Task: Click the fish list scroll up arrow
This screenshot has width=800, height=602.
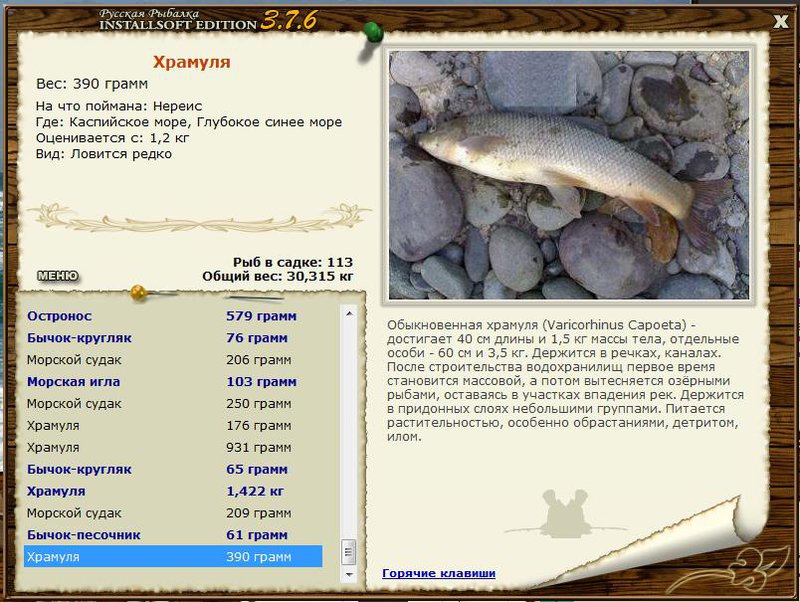Action: pos(349,314)
